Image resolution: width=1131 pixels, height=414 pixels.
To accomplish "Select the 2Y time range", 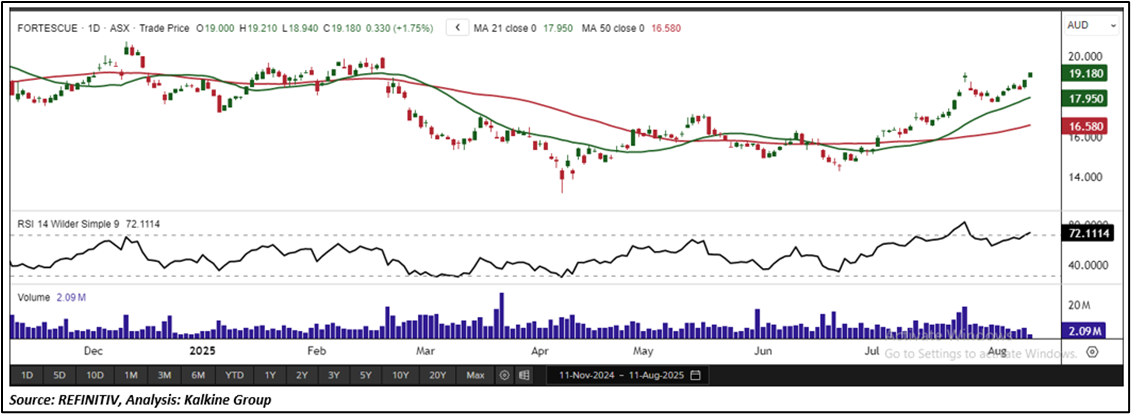I will pos(302,375).
